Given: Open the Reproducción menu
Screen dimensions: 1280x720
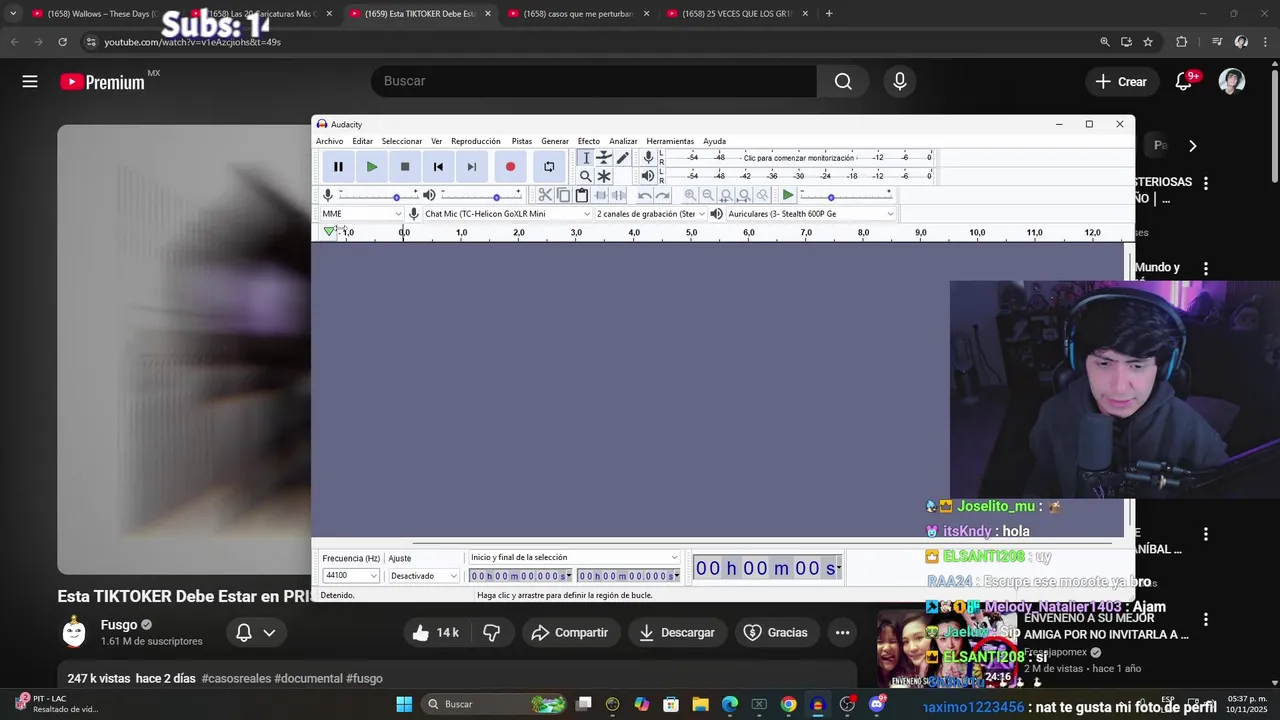Looking at the screenshot, I should [476, 141].
